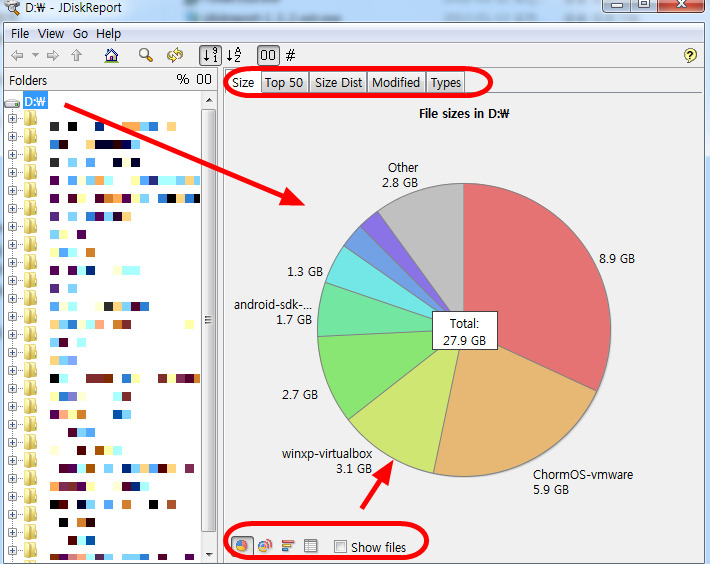Click the magnifying glass scan icon
Viewport: 710px width, 564px height.
point(146,56)
